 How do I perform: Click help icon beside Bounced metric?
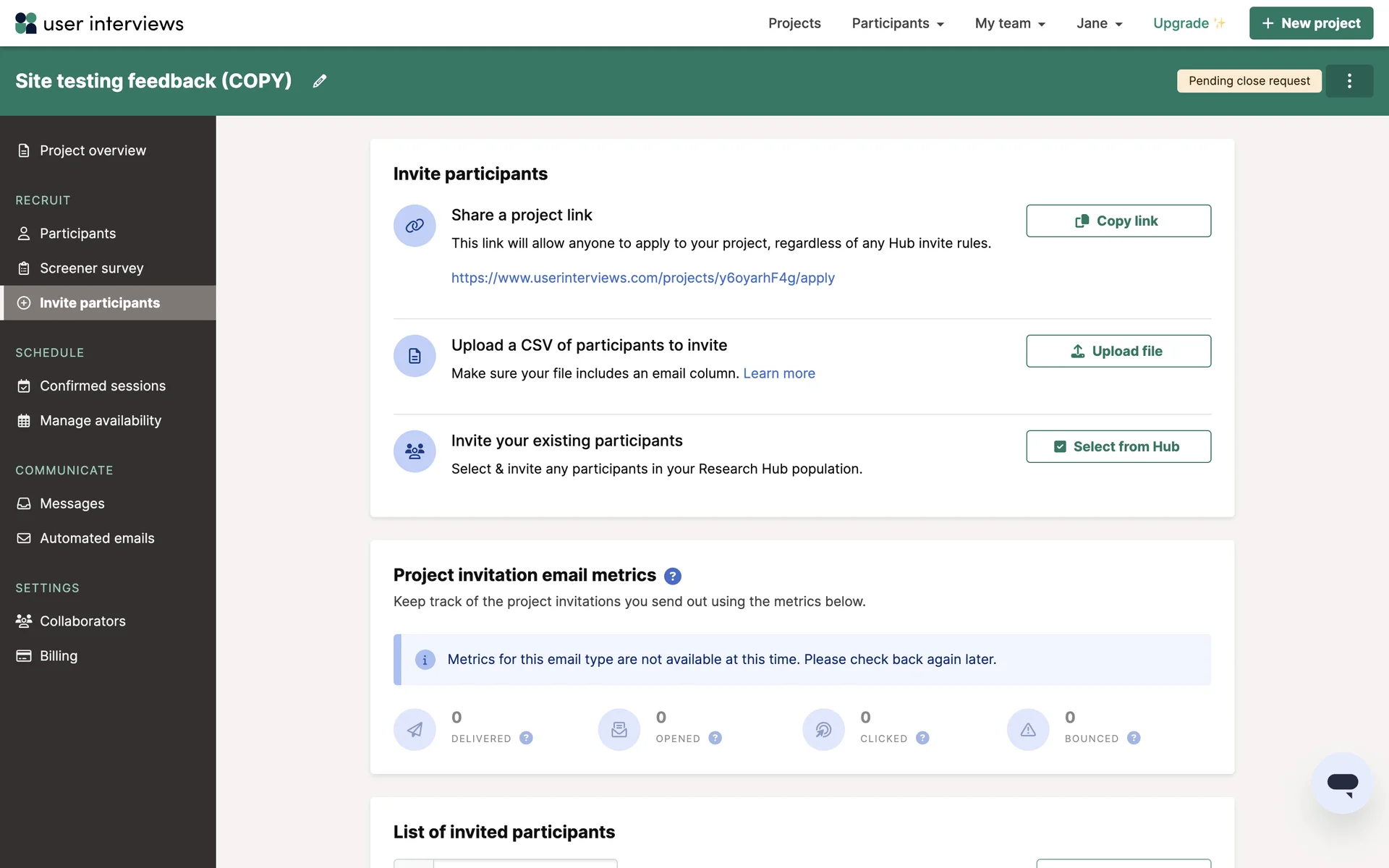point(1134,738)
